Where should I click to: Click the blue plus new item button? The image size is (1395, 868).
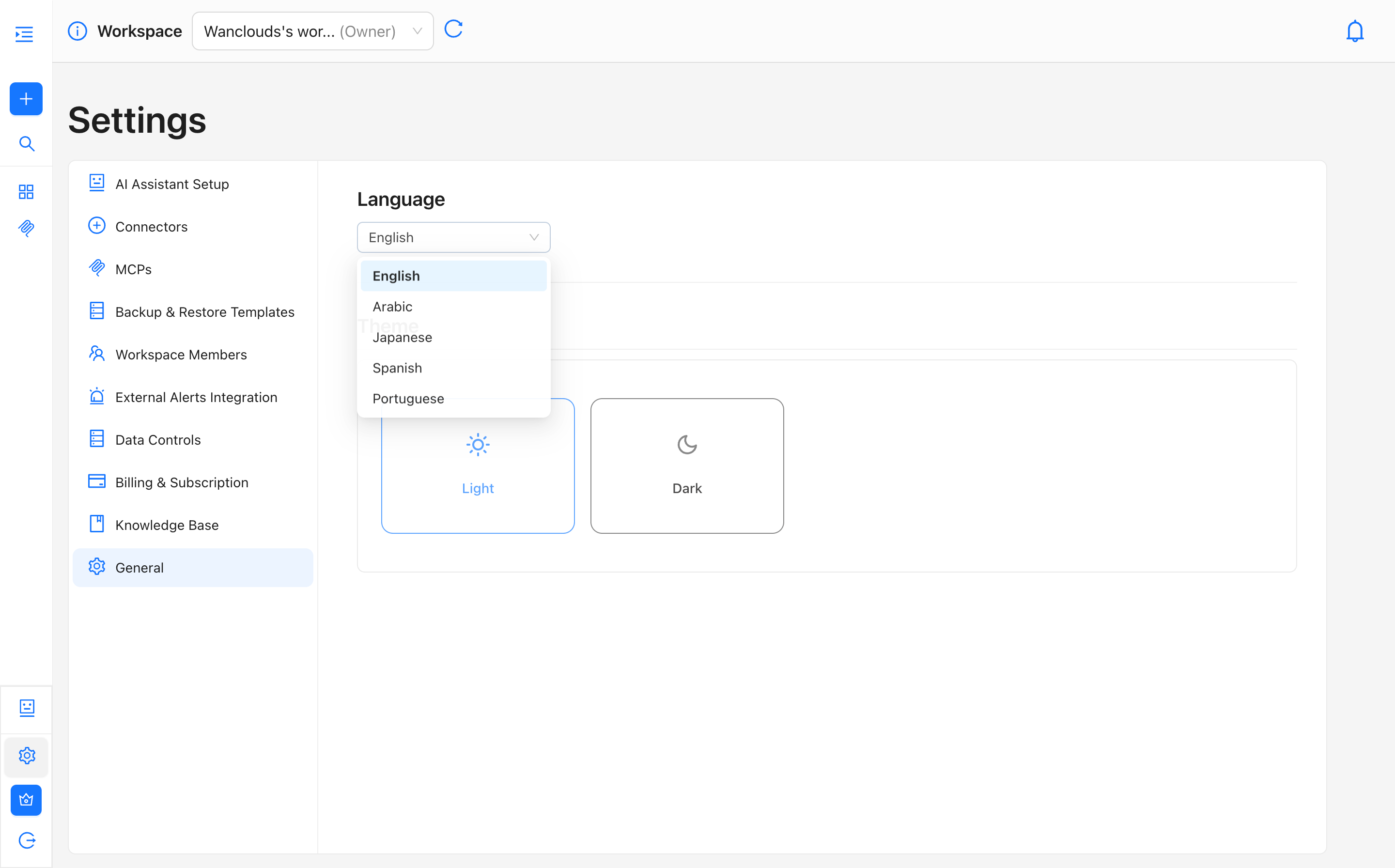(x=26, y=99)
